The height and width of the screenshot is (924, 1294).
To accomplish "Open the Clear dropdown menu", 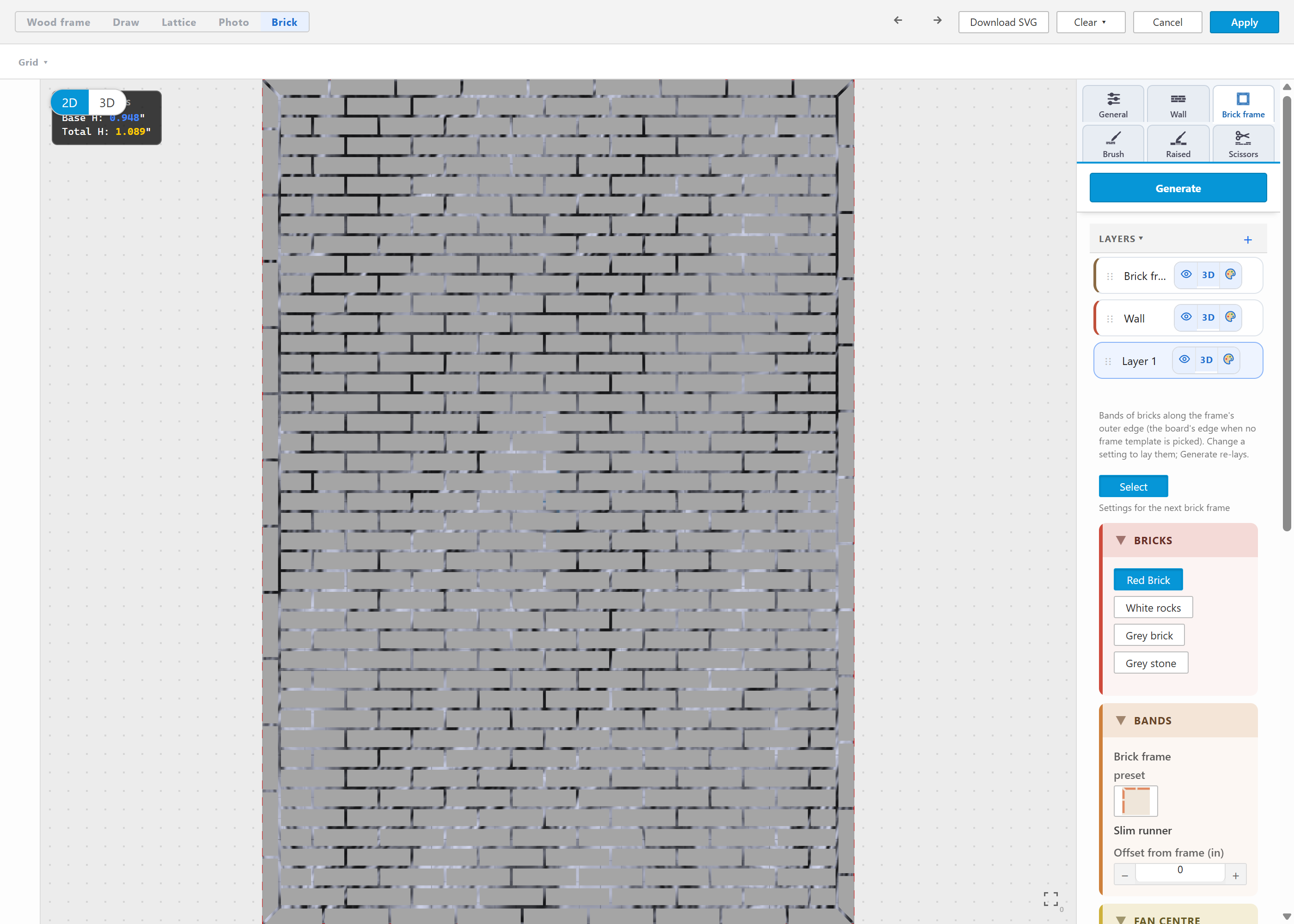I will (x=1090, y=22).
